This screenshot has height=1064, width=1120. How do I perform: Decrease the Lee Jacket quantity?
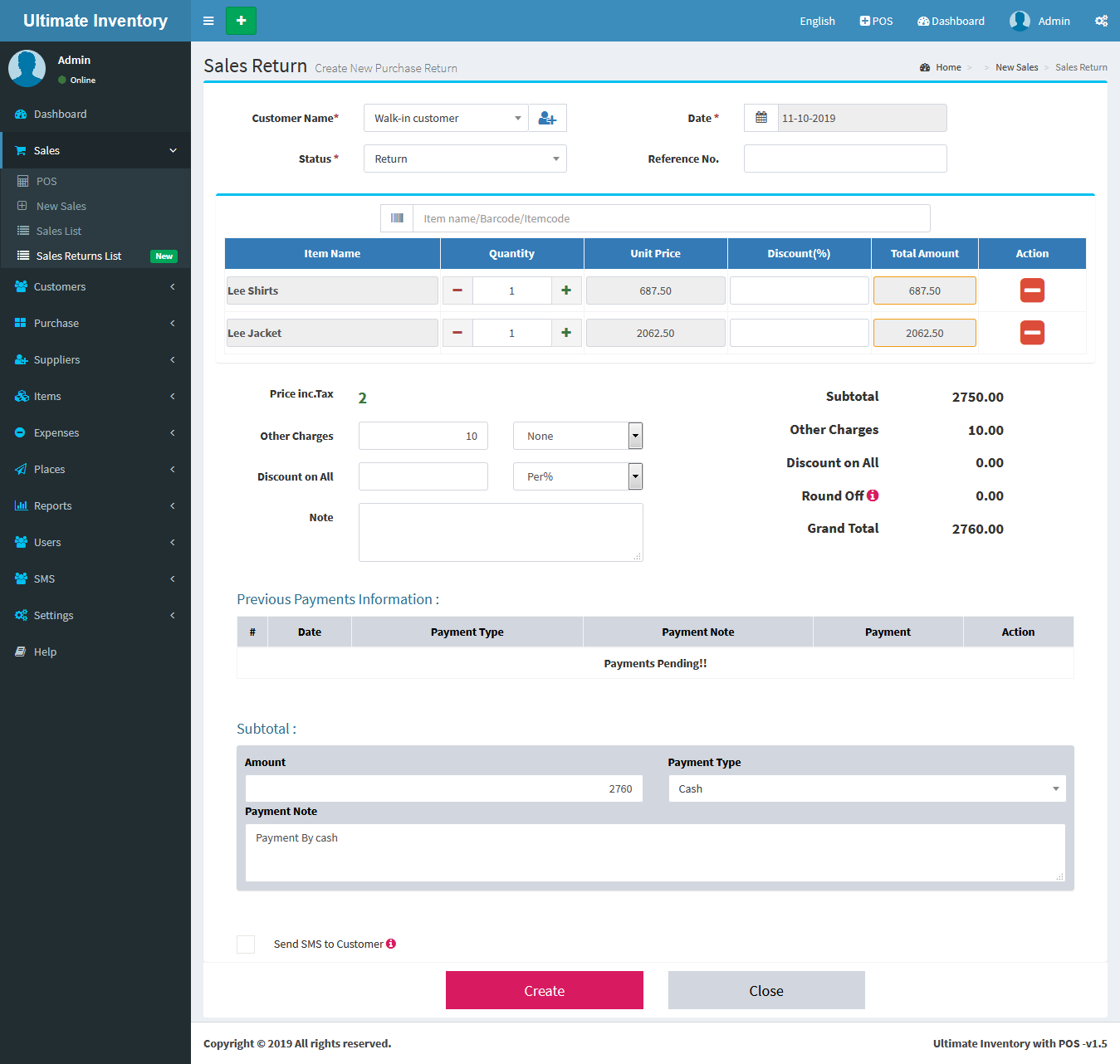point(457,333)
